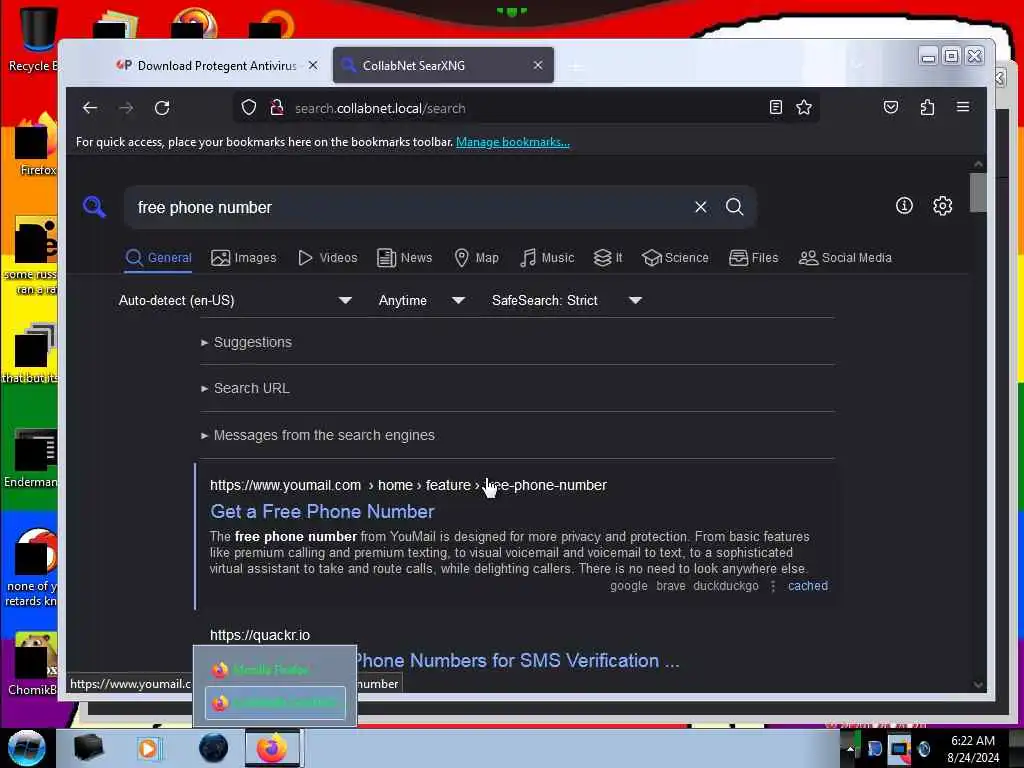The height and width of the screenshot is (768, 1024).
Task: Click the page vertical scrollbar thumb
Action: click(x=978, y=192)
